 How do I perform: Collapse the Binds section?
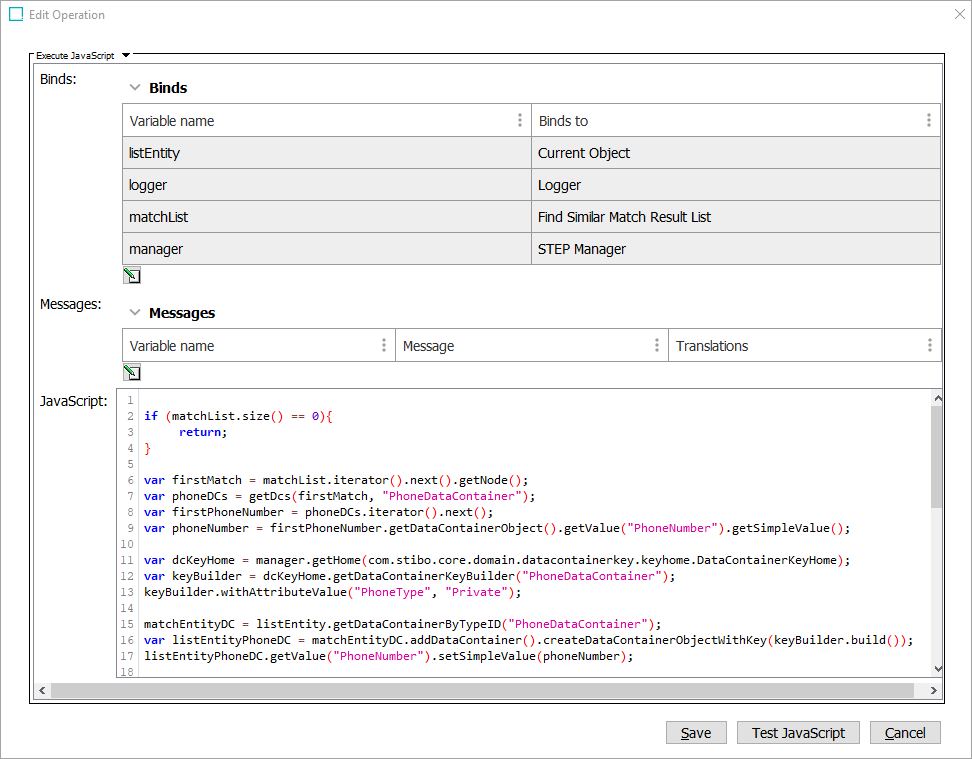[135, 88]
